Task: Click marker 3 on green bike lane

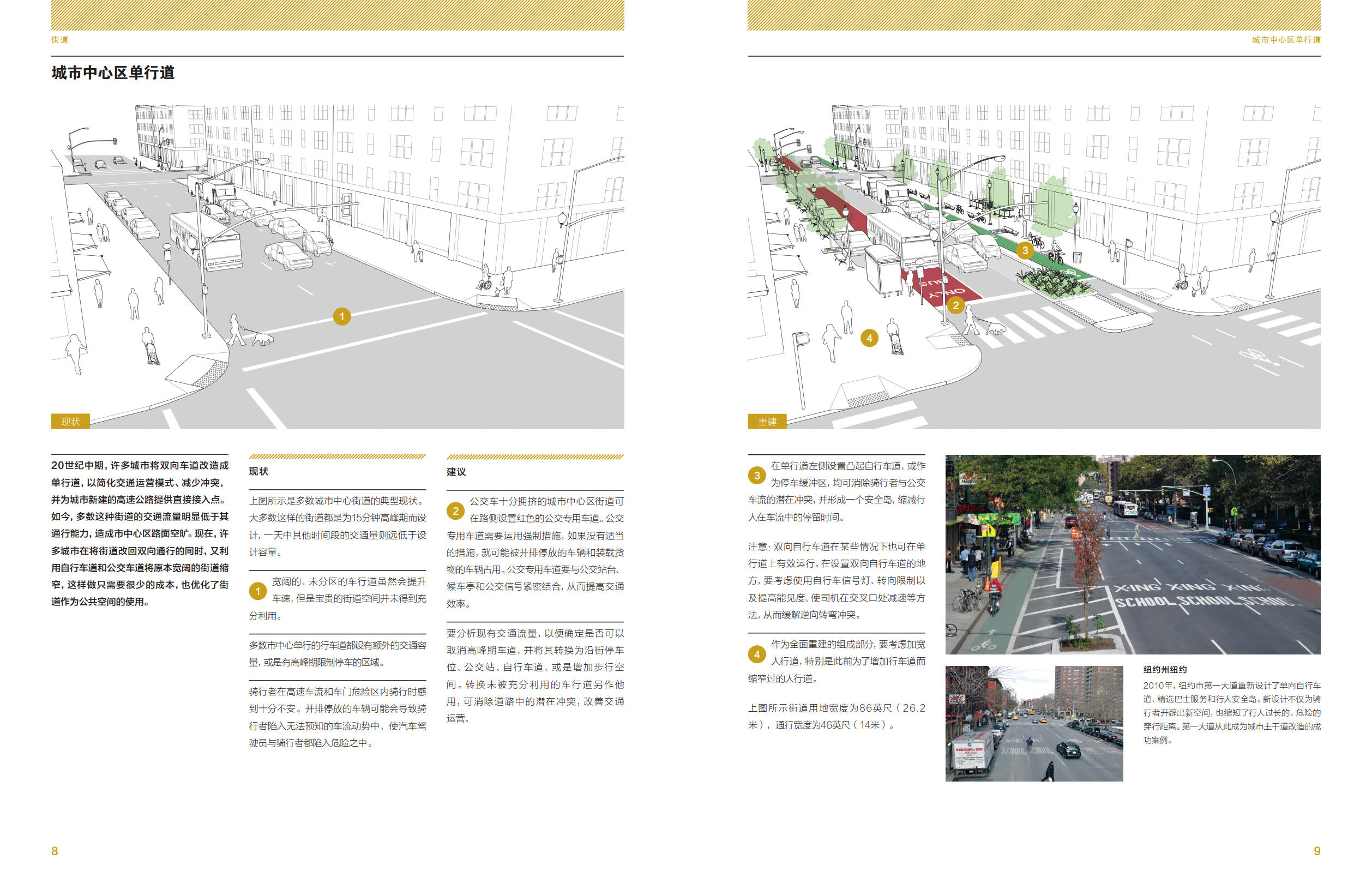Action: tap(1025, 250)
